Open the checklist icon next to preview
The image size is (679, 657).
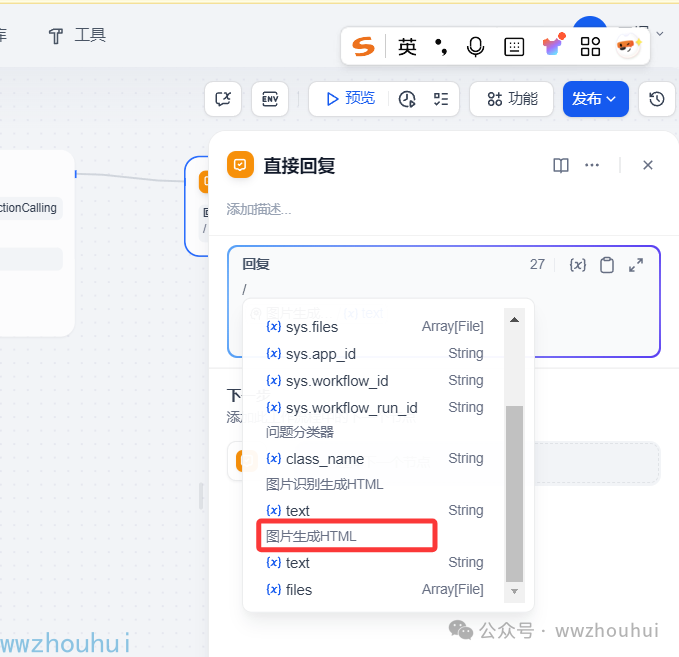click(x=441, y=99)
